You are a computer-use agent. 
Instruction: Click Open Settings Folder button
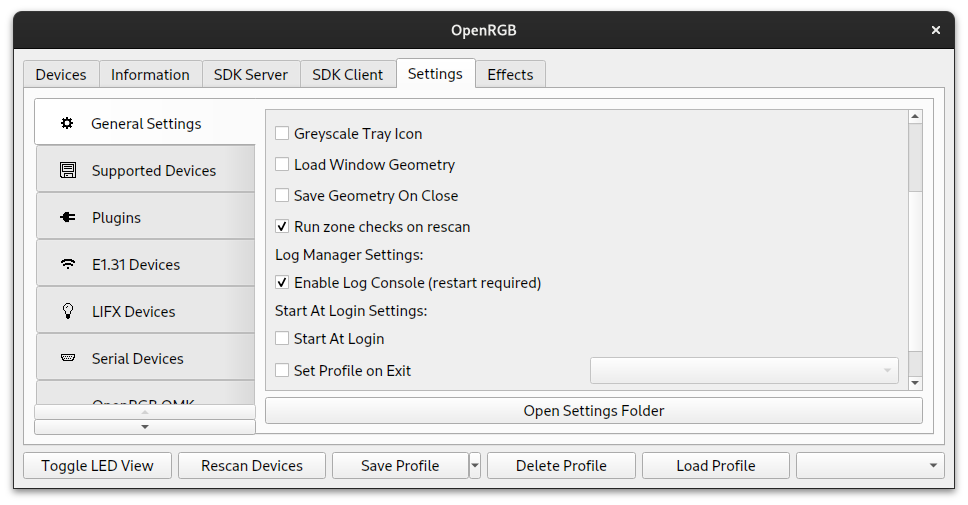pos(594,411)
